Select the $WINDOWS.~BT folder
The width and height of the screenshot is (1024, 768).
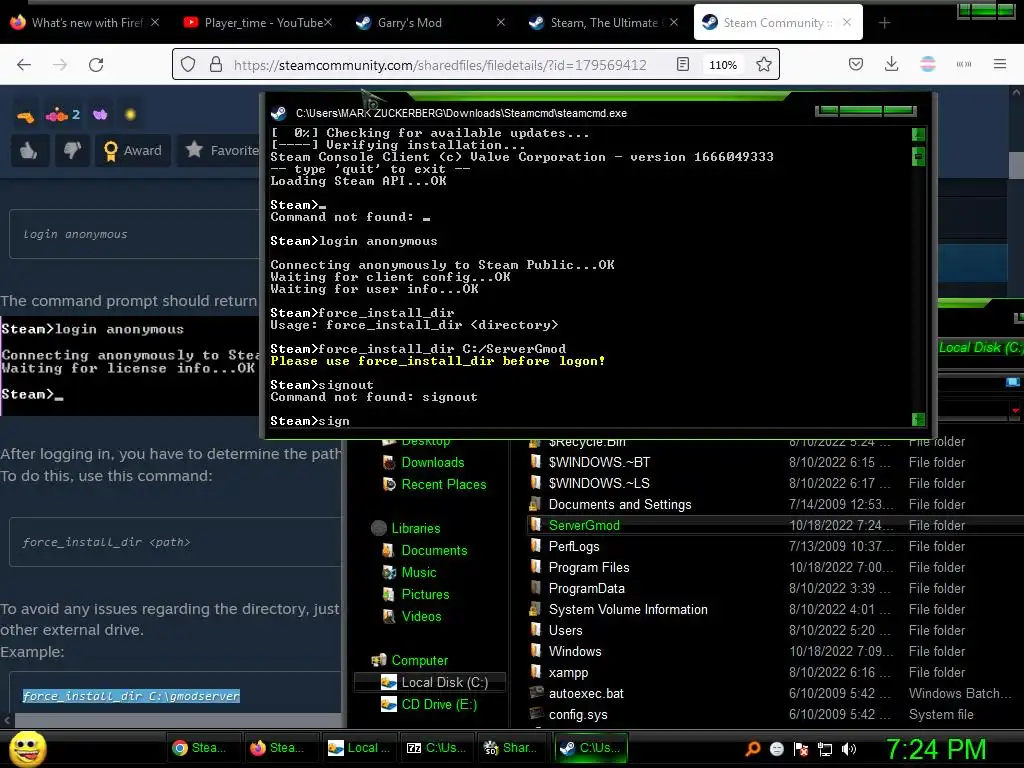[x=599, y=462]
